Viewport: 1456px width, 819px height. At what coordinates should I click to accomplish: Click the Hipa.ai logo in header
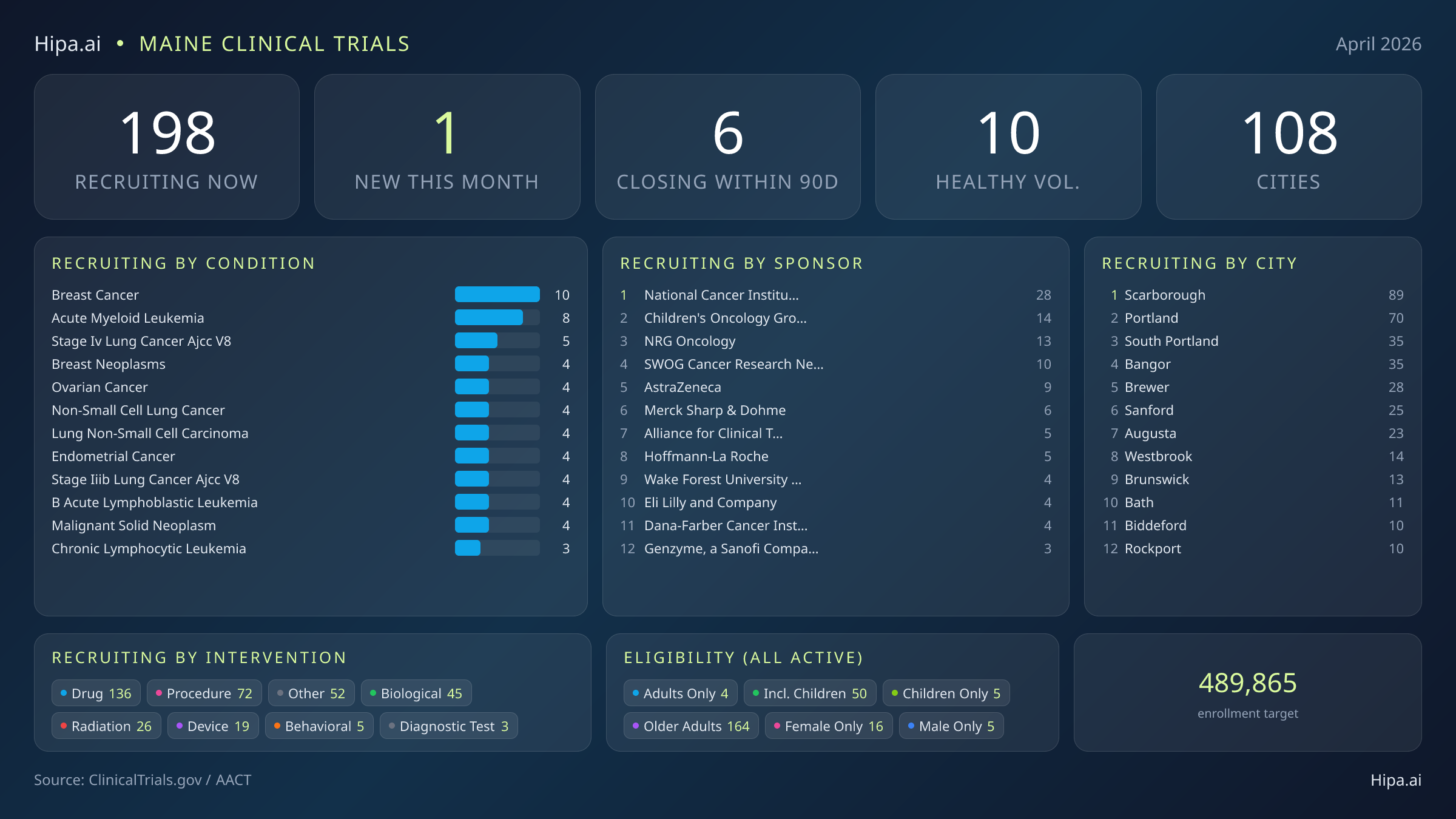[x=67, y=44]
